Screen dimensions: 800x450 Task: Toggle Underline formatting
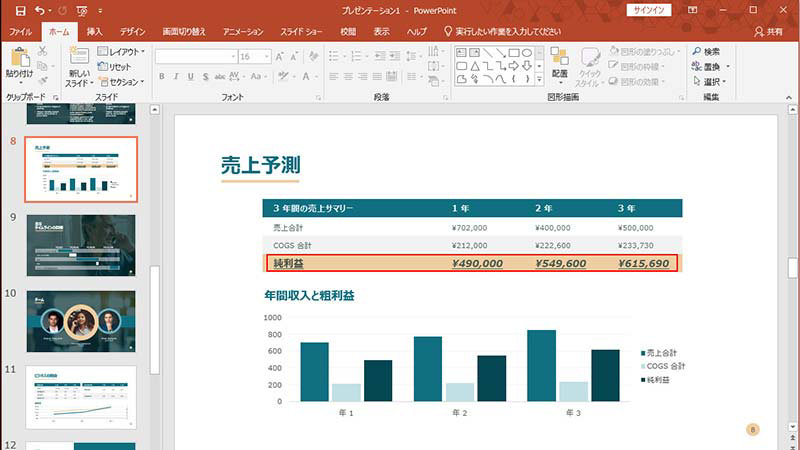[x=189, y=77]
